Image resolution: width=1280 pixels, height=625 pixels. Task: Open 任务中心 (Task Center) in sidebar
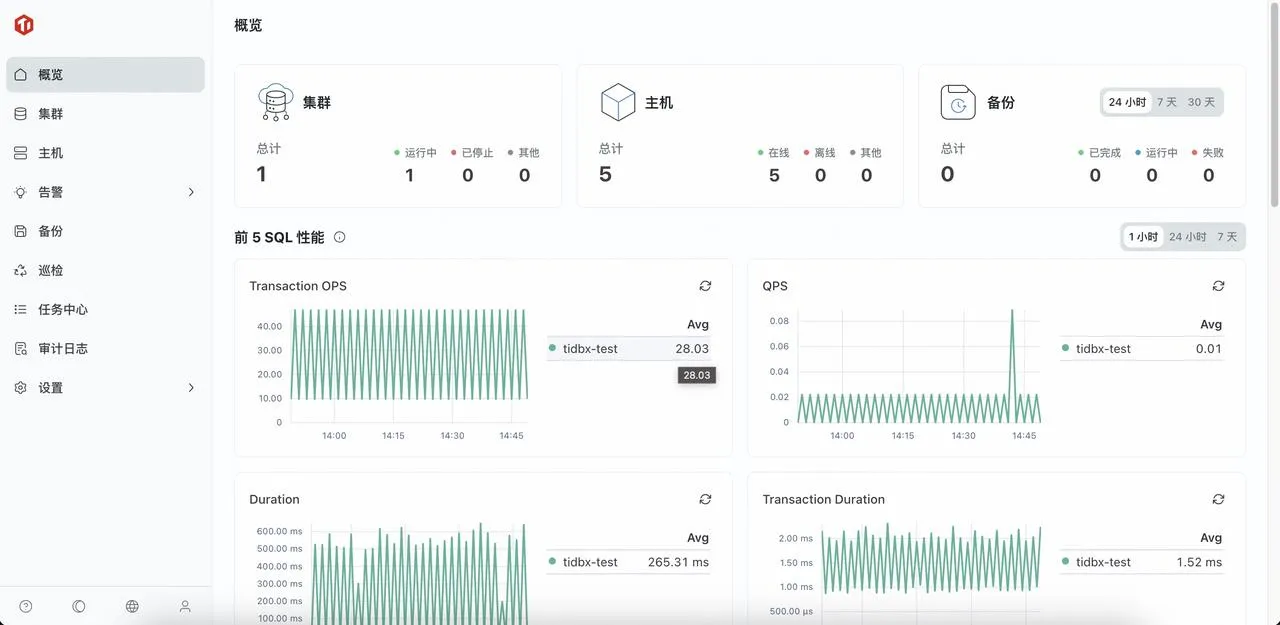coord(57,308)
